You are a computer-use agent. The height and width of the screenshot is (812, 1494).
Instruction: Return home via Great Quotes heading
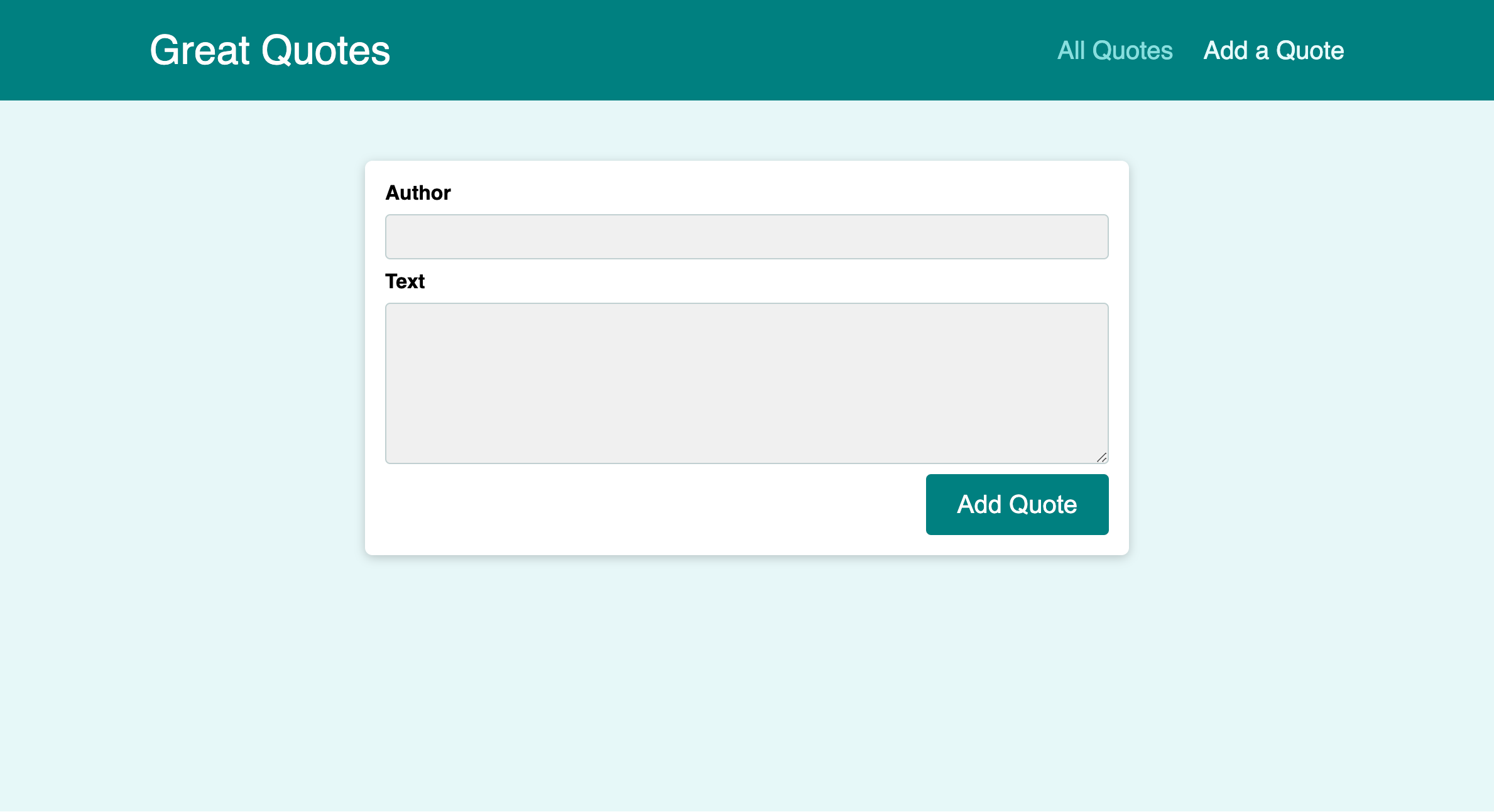tap(270, 50)
